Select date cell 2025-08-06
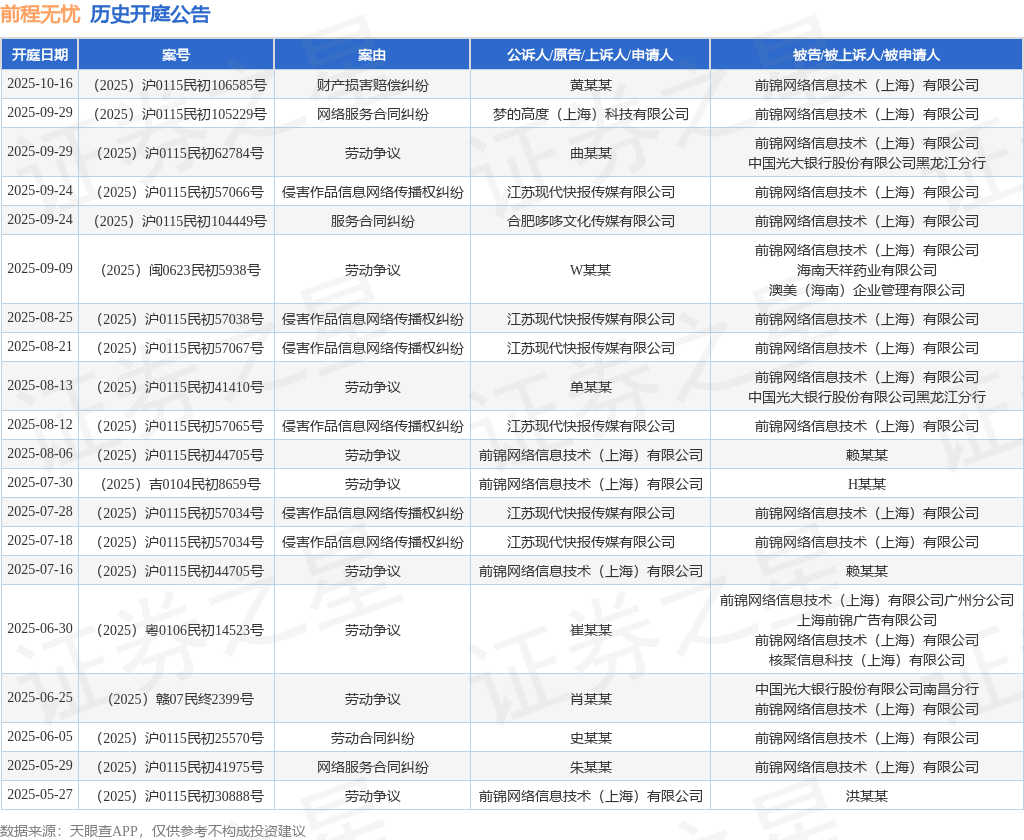 point(40,454)
